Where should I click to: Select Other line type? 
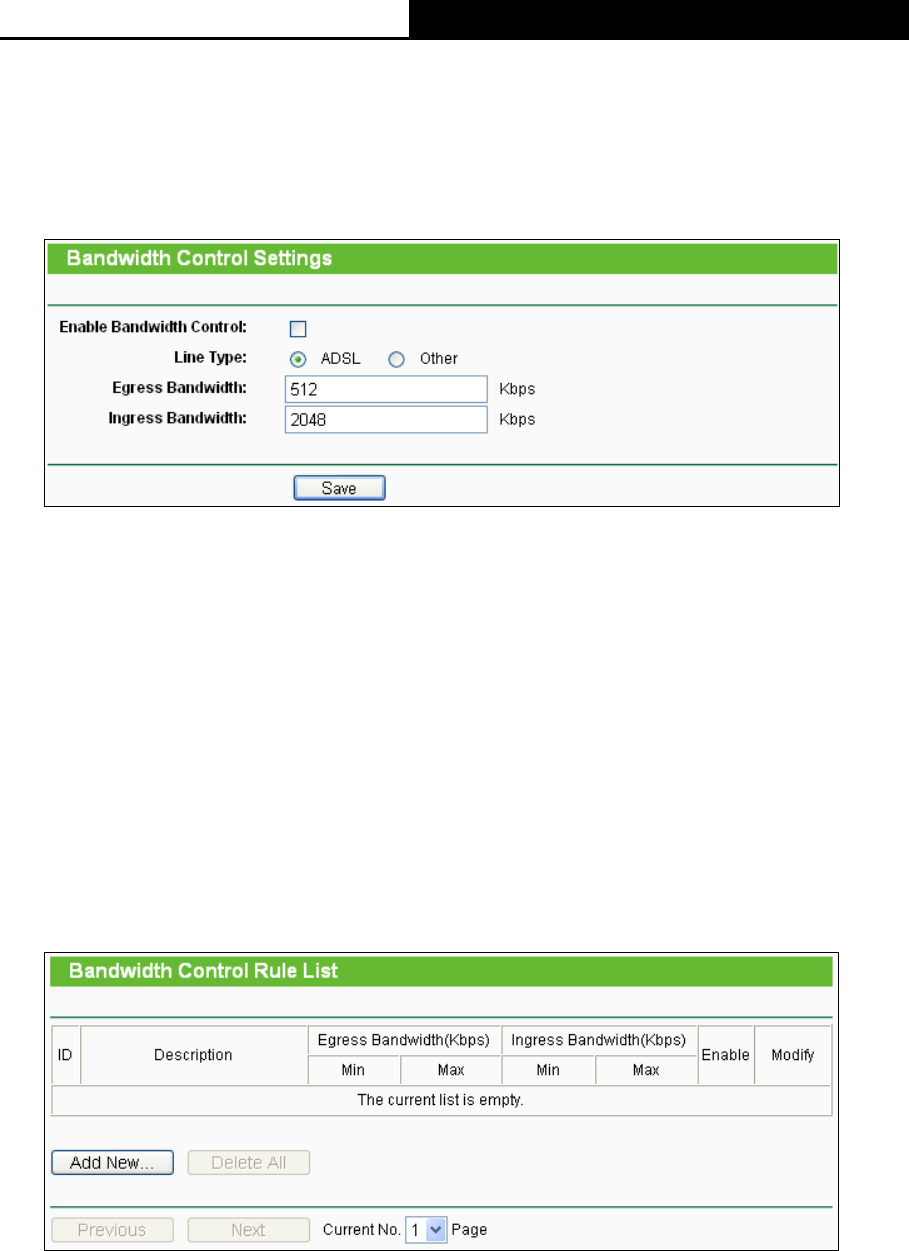coord(396,359)
